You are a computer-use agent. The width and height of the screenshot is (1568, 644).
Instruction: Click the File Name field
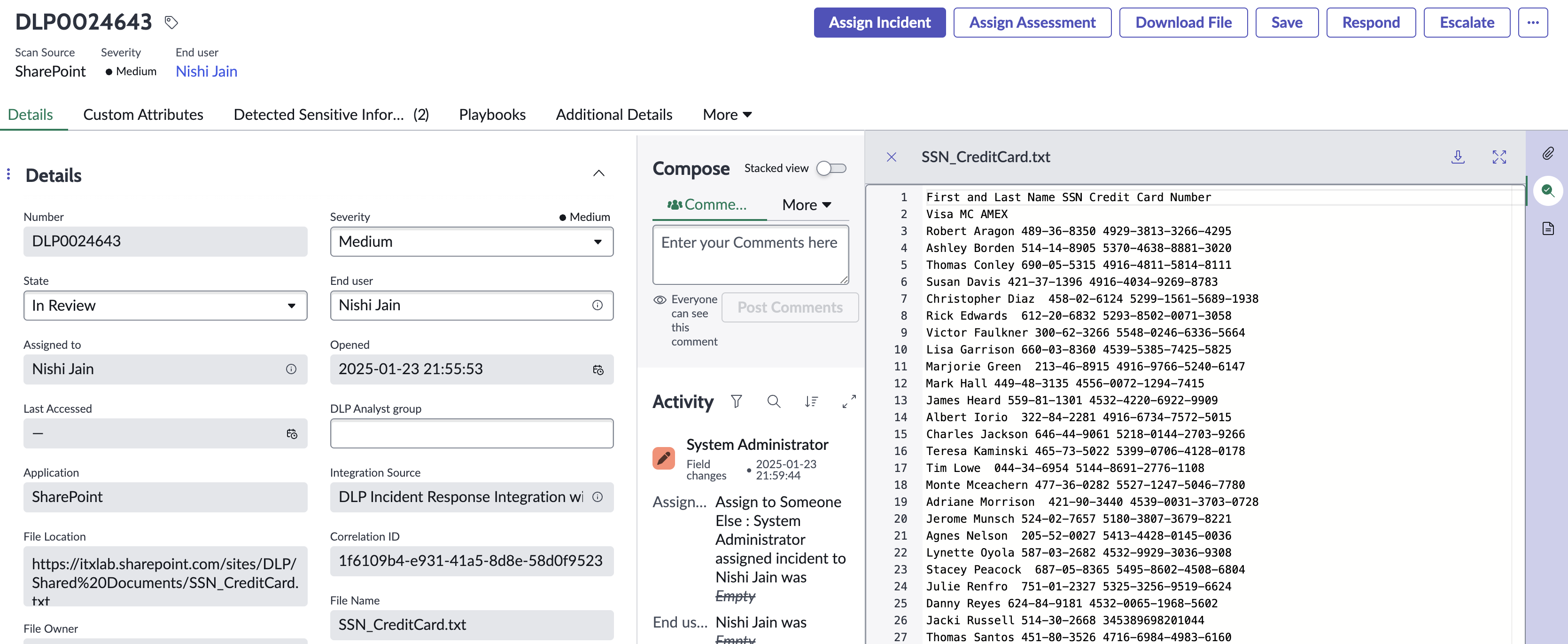472,625
